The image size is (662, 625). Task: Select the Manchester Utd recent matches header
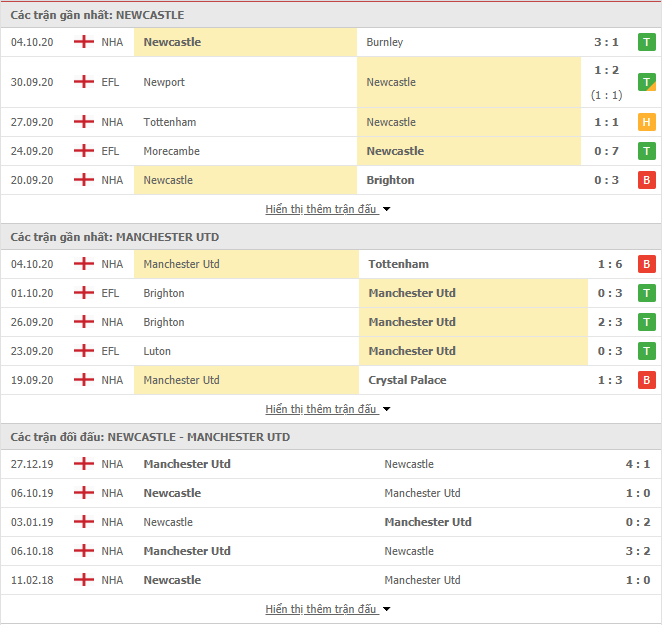pyautogui.click(x=115, y=237)
